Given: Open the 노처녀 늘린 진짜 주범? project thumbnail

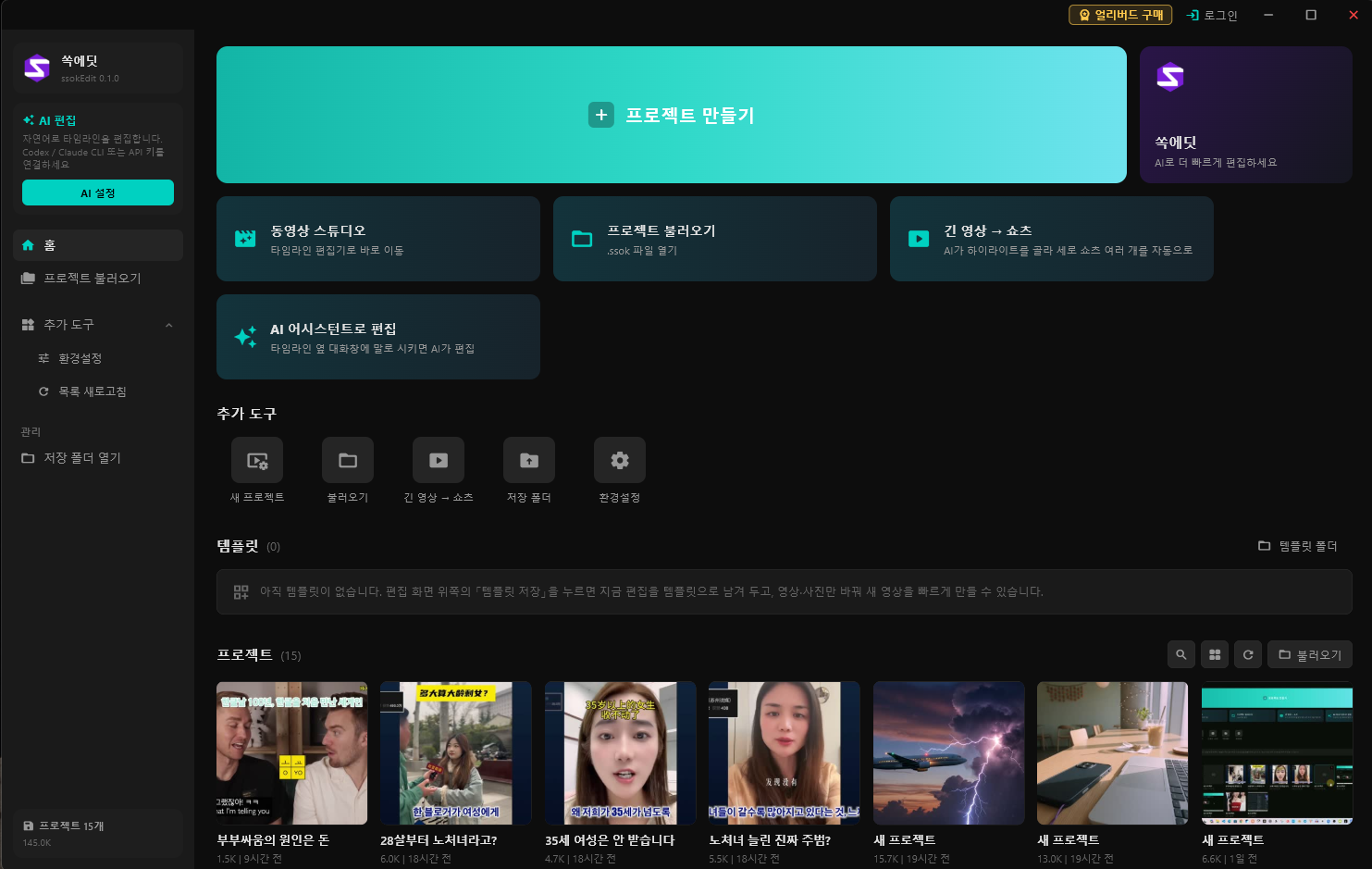Looking at the screenshot, I should [785, 753].
